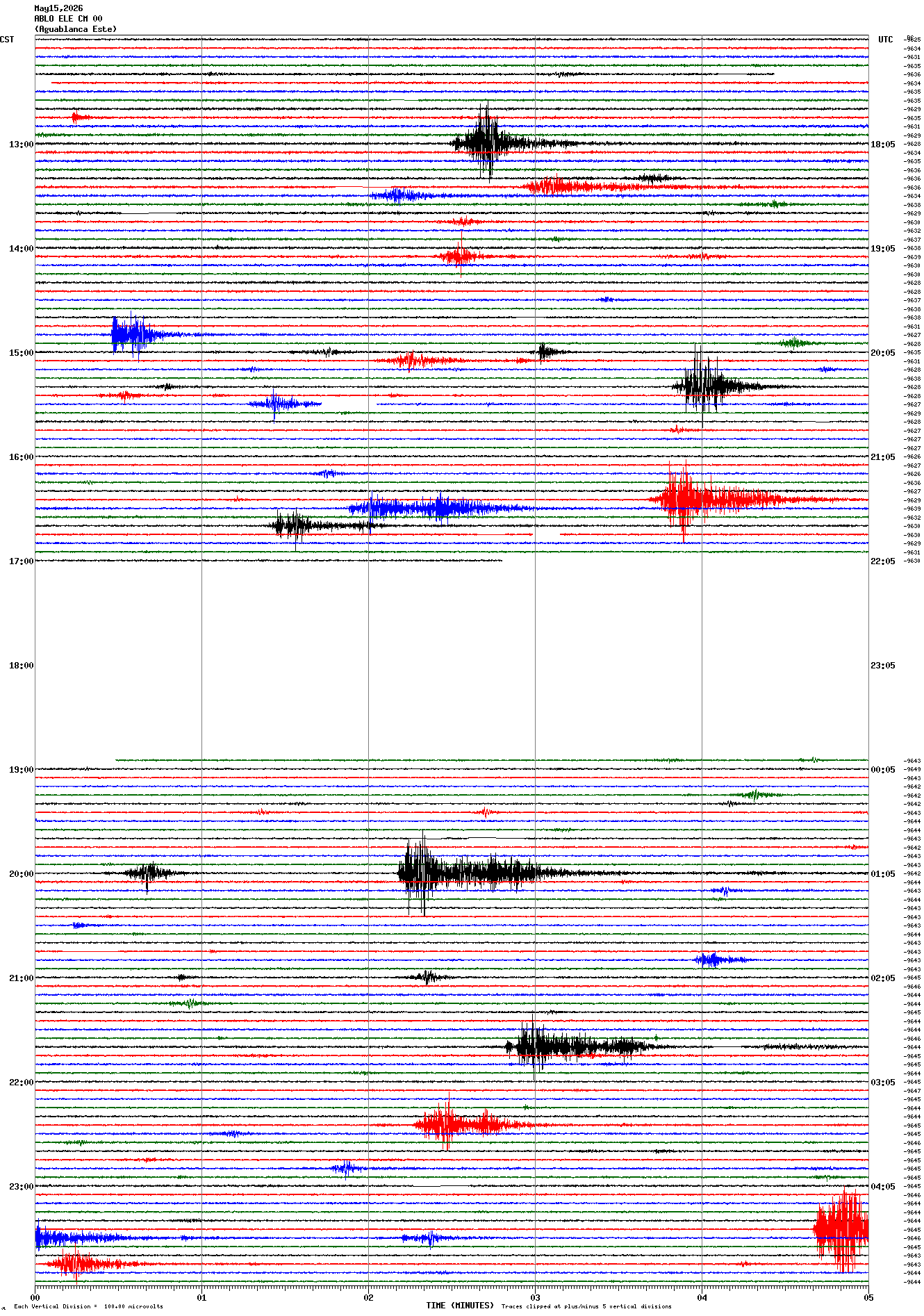Click the CST column header
Screen dimensions: 924x1316
point(7,40)
